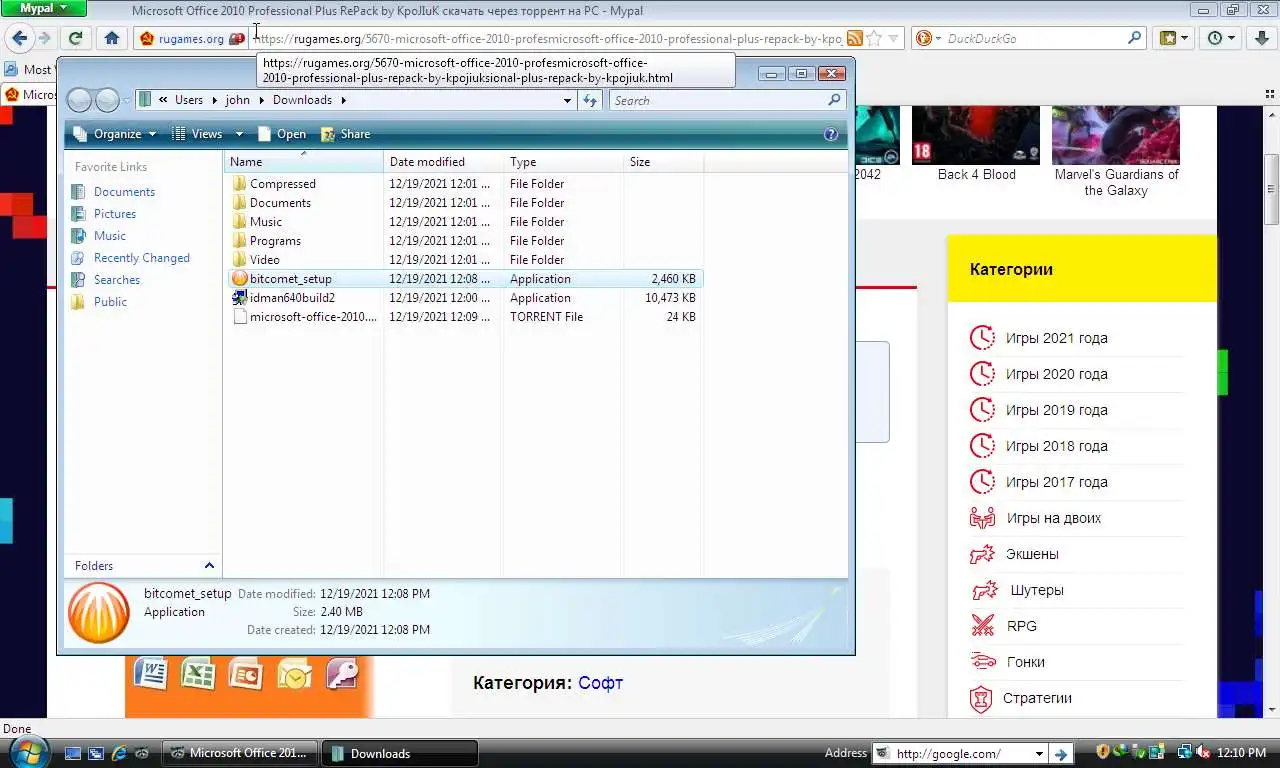Viewport: 1280px width, 768px height.
Task: Open the Views dropdown arrow
Action: (239, 134)
